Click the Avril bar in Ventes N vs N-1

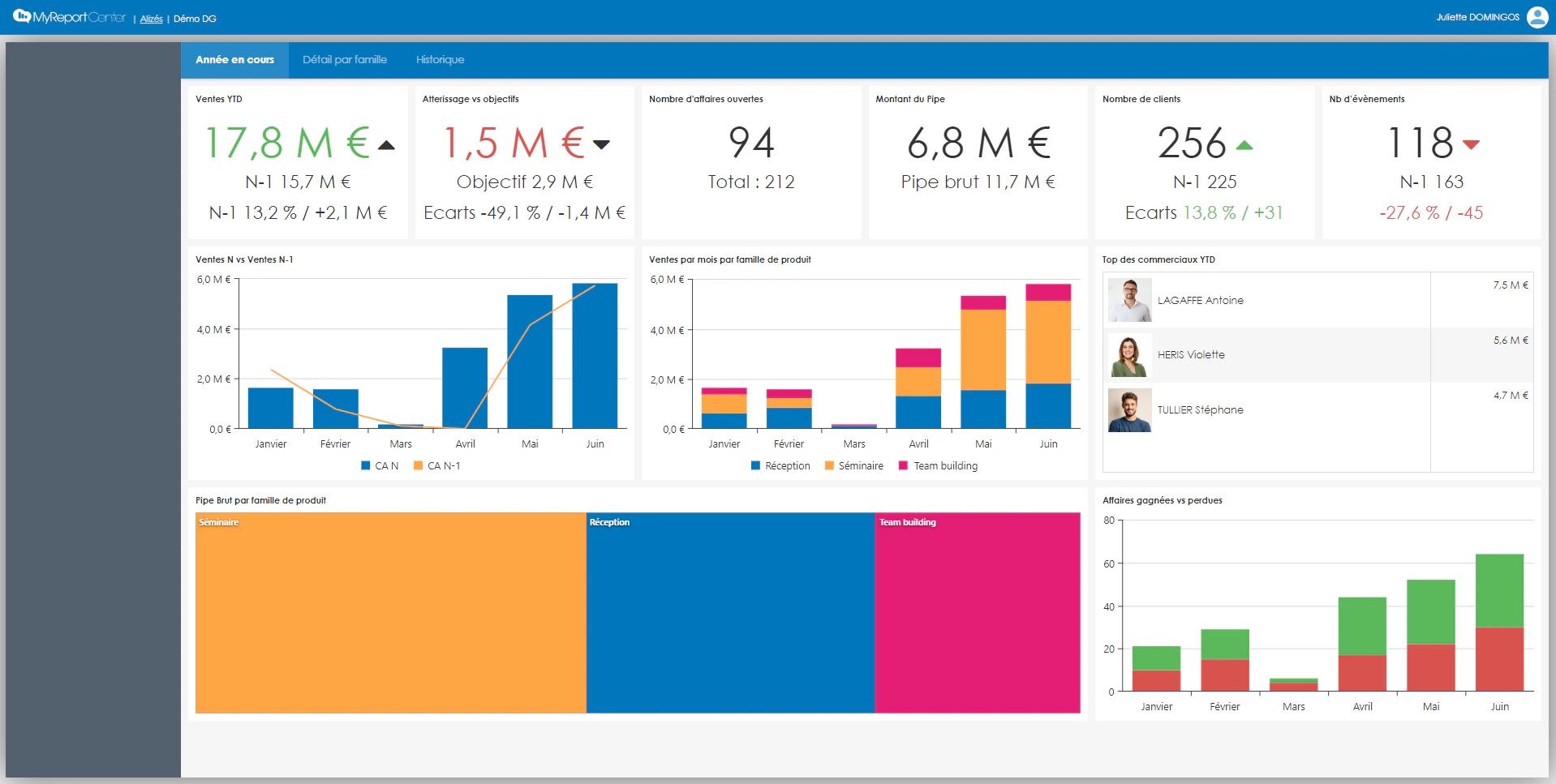coord(465,388)
